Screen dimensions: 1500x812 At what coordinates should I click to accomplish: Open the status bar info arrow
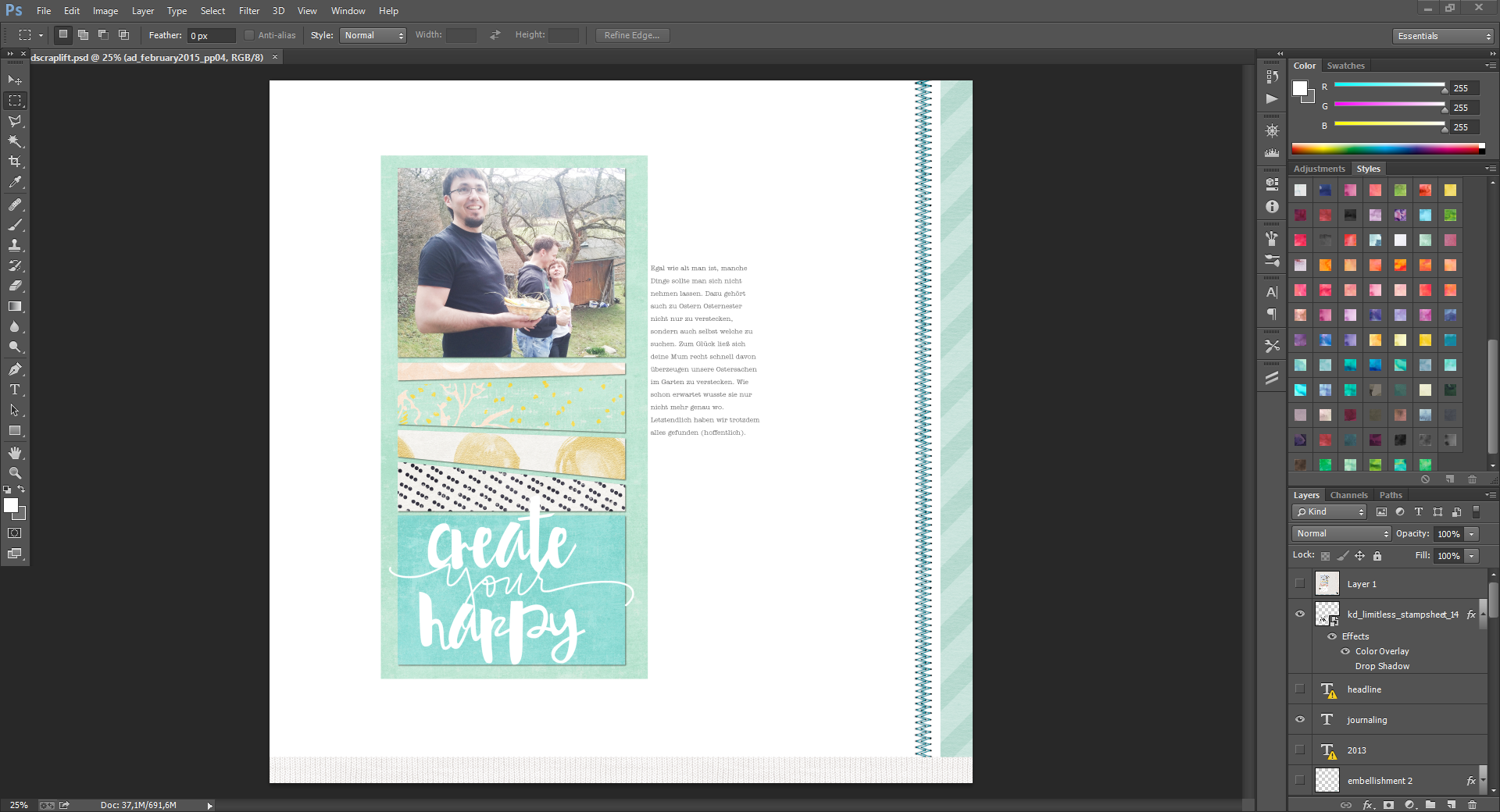pos(209,805)
